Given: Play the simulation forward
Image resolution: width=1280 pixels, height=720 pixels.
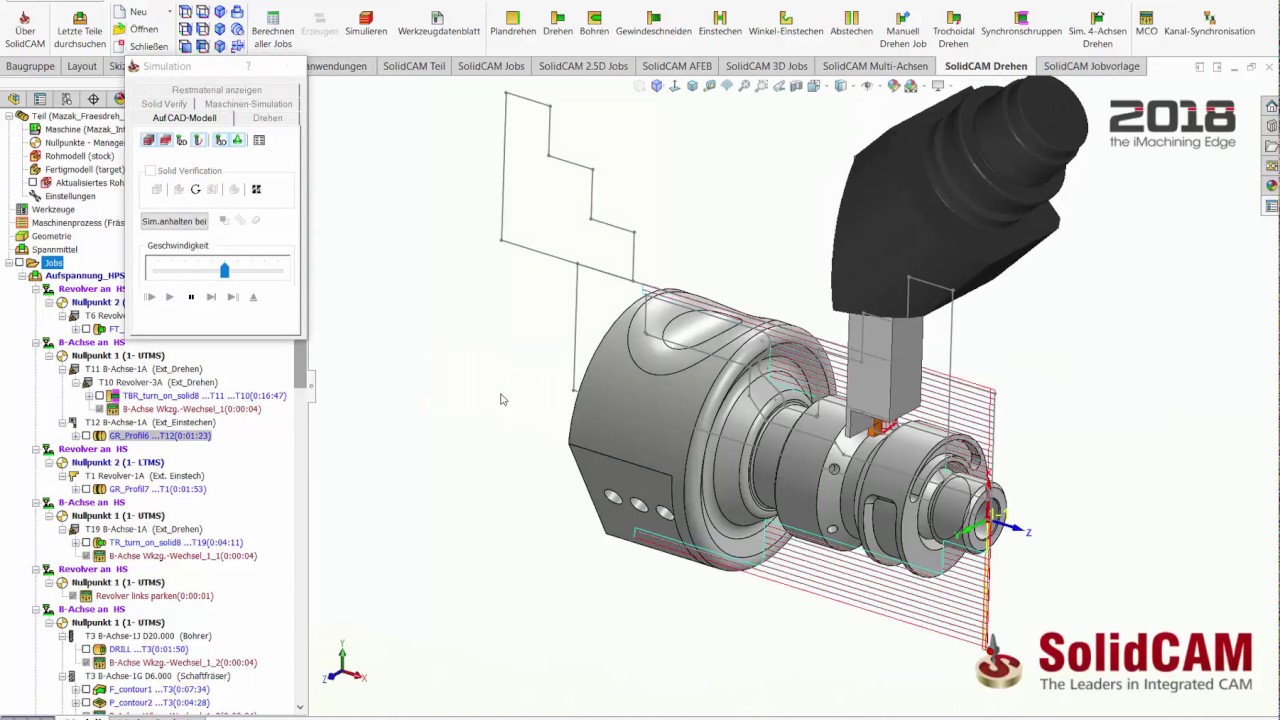Looking at the screenshot, I should [169, 297].
